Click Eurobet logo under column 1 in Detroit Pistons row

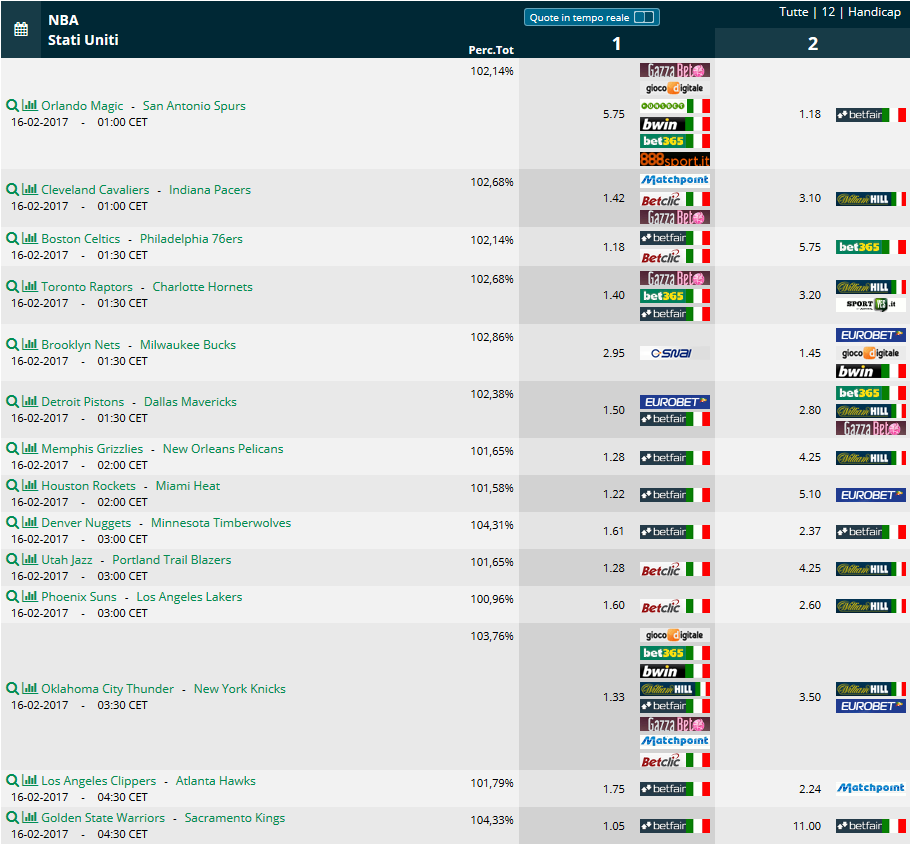pyautogui.click(x=674, y=402)
